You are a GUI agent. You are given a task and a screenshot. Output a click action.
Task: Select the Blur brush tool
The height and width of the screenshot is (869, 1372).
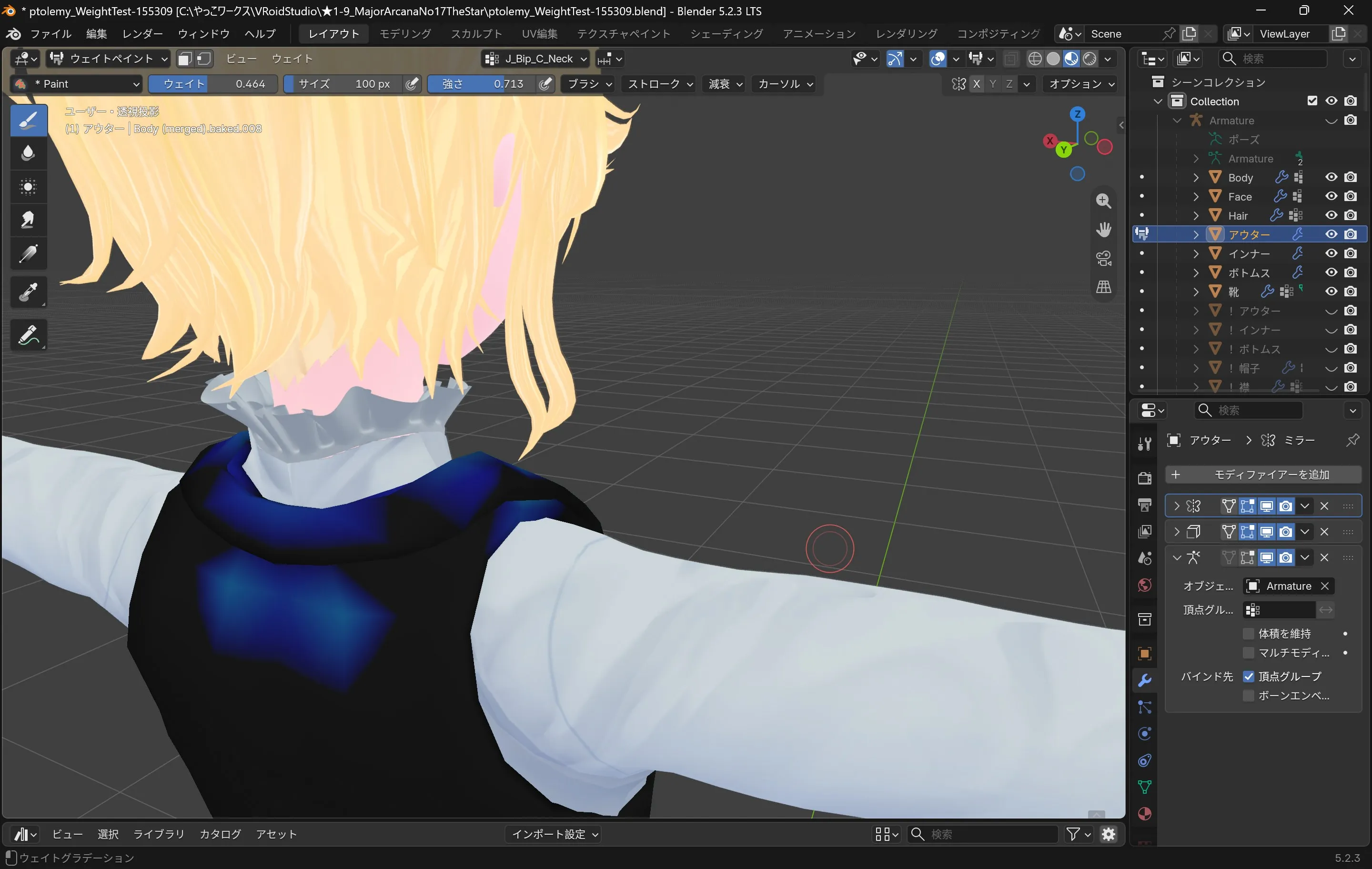pos(29,153)
